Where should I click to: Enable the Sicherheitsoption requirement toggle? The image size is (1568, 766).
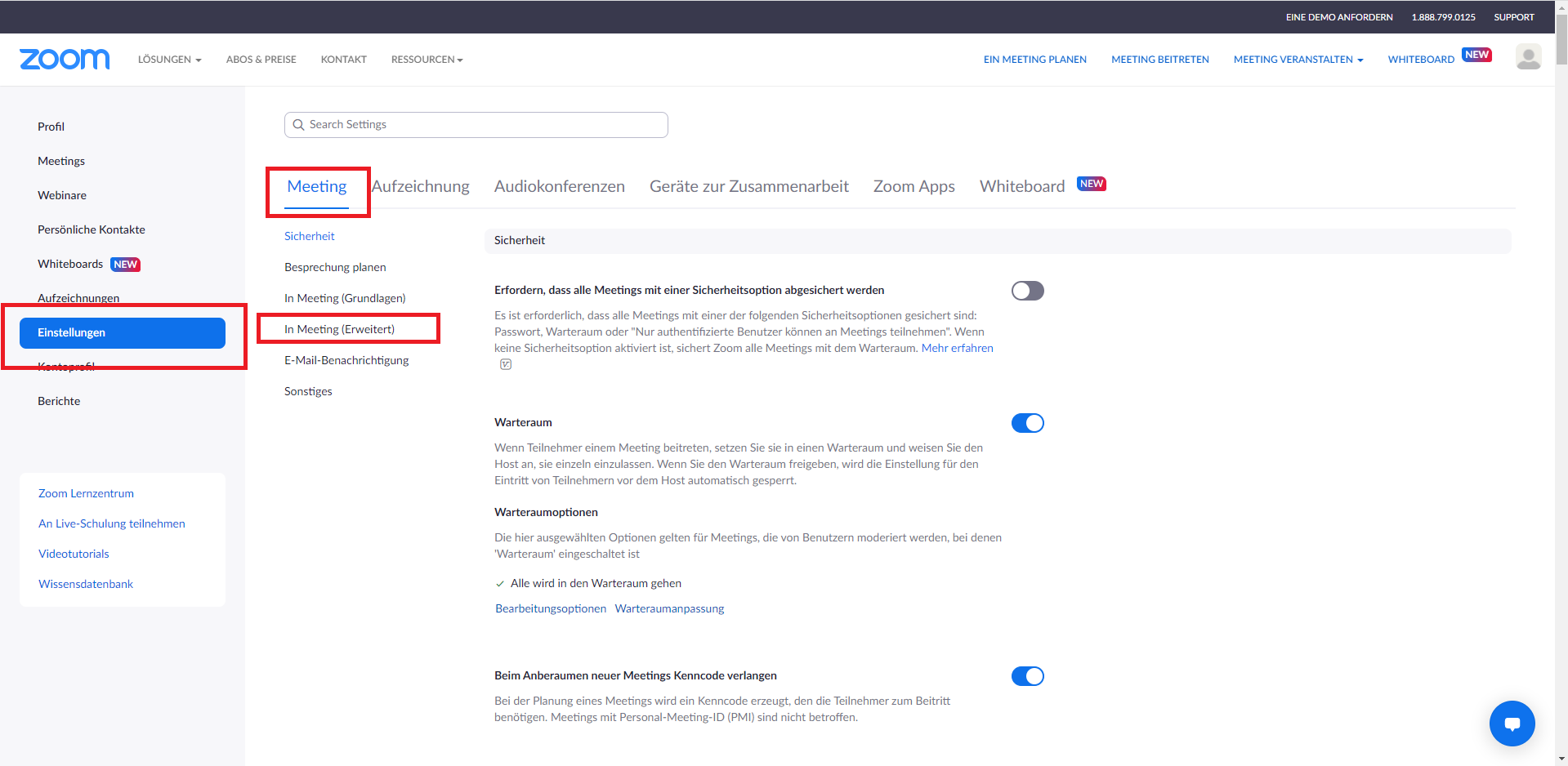(1027, 290)
